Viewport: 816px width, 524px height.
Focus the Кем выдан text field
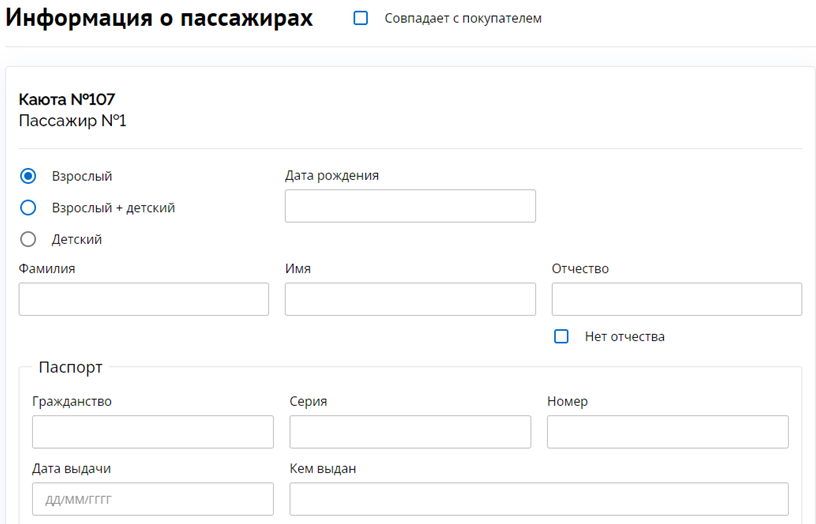[x=539, y=499]
